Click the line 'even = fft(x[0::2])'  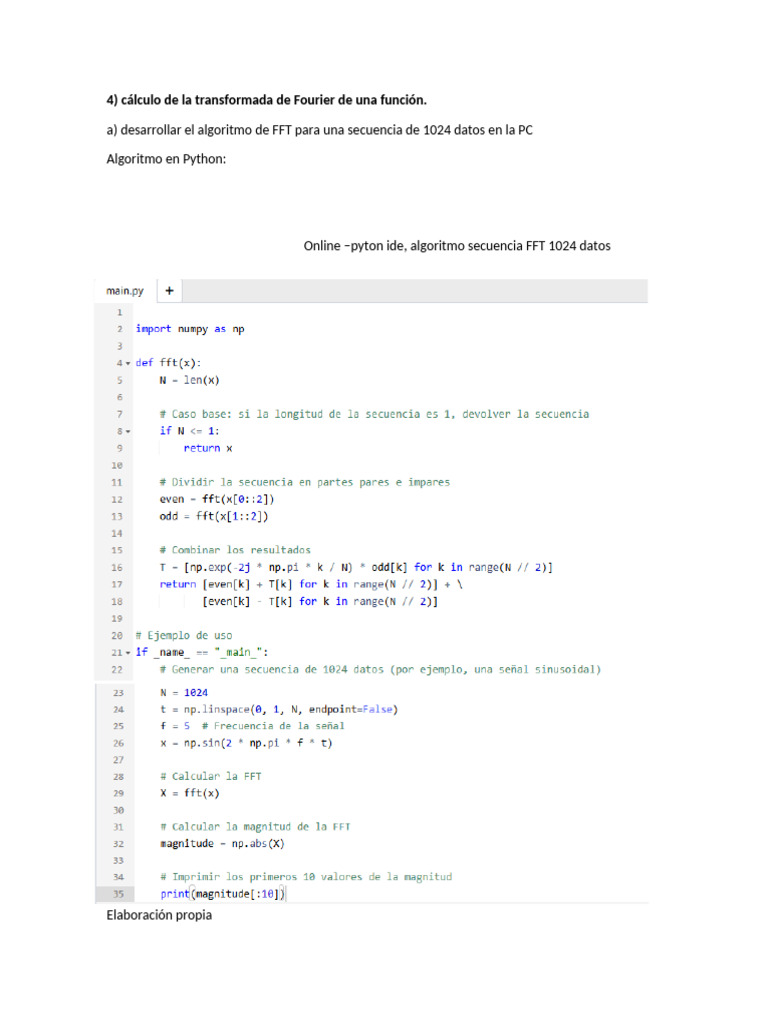pyautogui.click(x=217, y=499)
